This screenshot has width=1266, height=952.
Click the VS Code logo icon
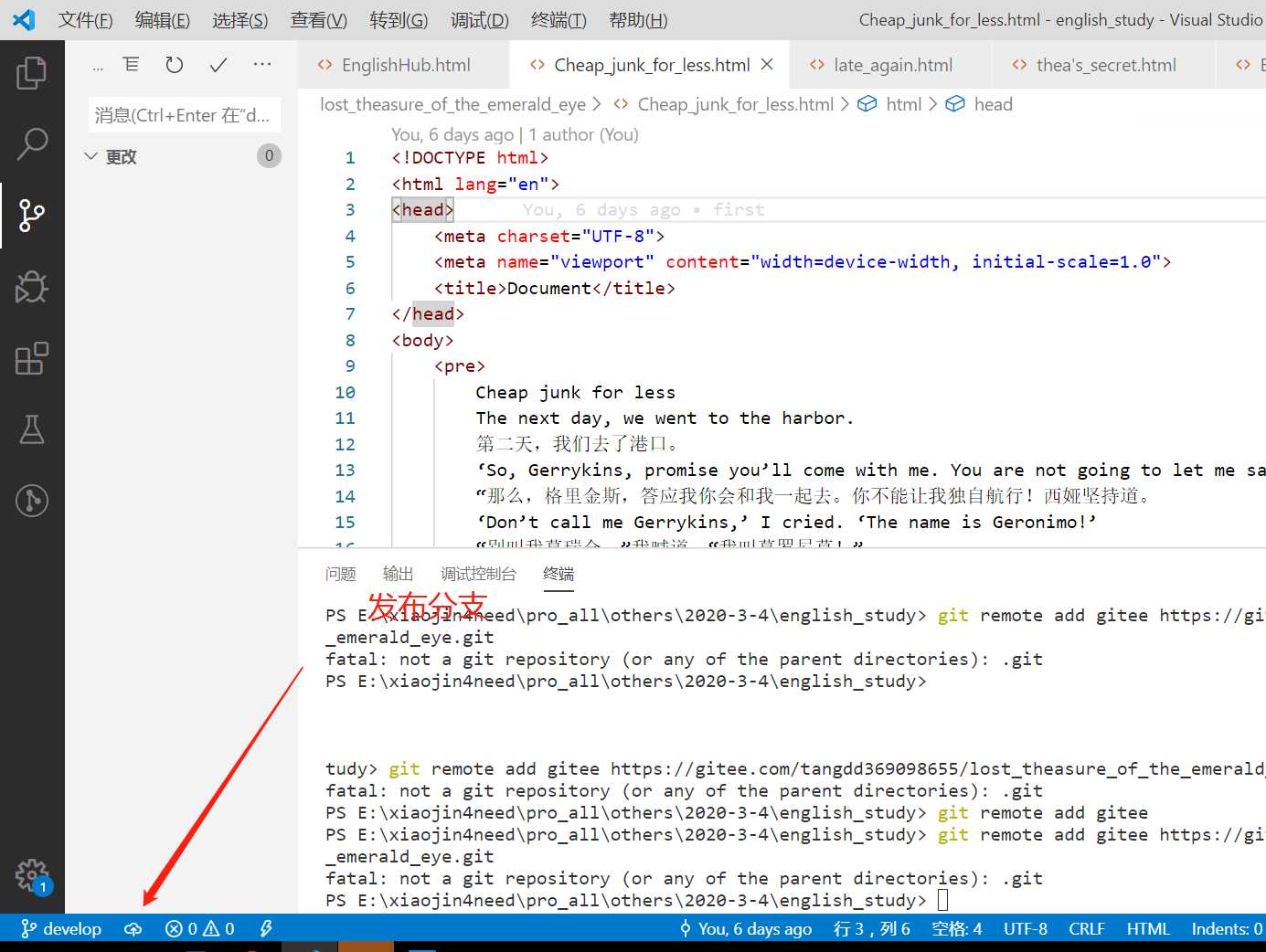pyautogui.click(x=24, y=19)
